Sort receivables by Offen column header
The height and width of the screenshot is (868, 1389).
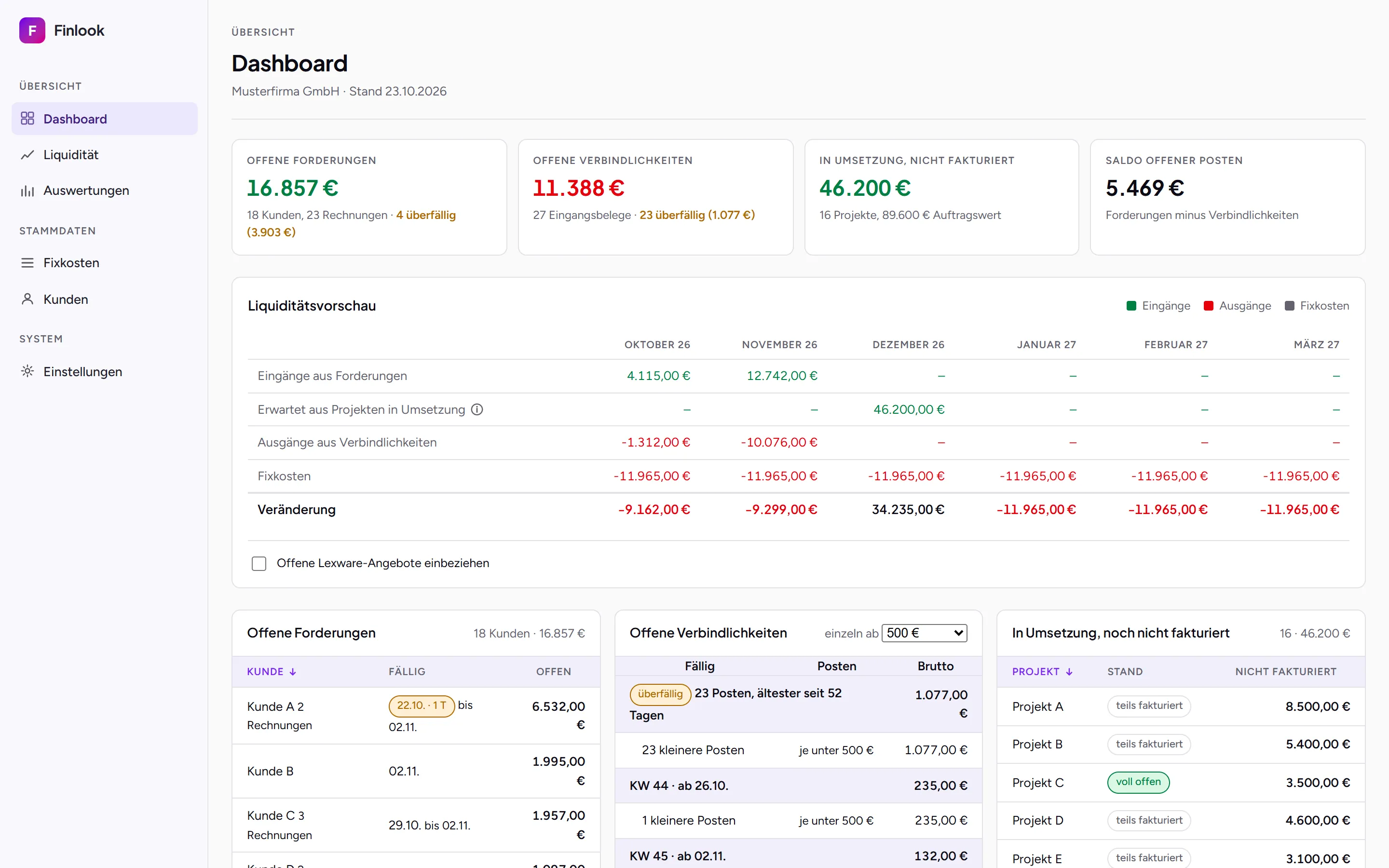[553, 672]
